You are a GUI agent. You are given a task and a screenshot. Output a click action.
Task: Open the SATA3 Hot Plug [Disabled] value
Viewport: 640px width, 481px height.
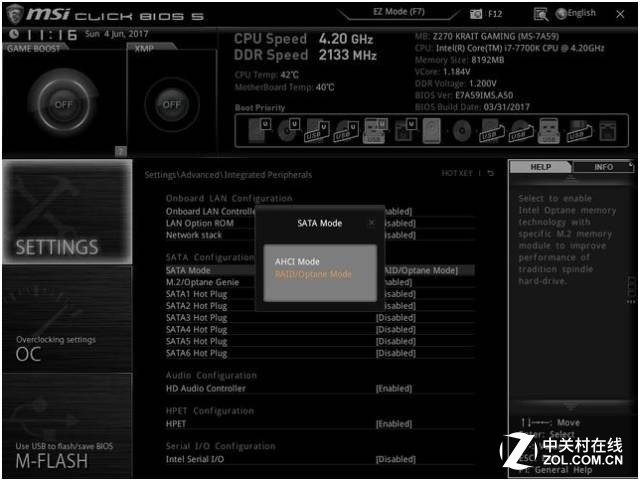[x=396, y=318]
